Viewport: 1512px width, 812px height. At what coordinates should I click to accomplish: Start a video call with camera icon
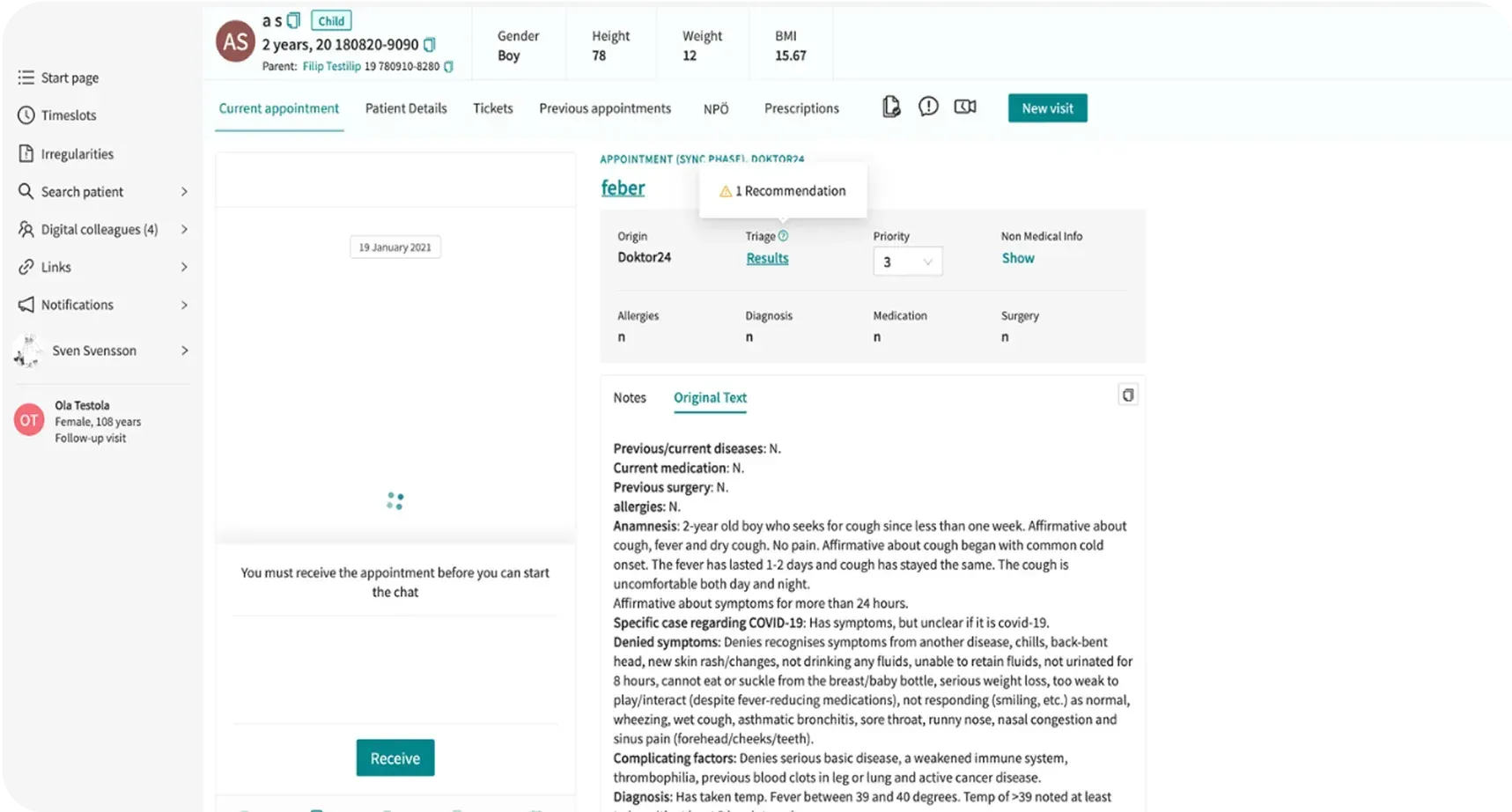(x=965, y=107)
